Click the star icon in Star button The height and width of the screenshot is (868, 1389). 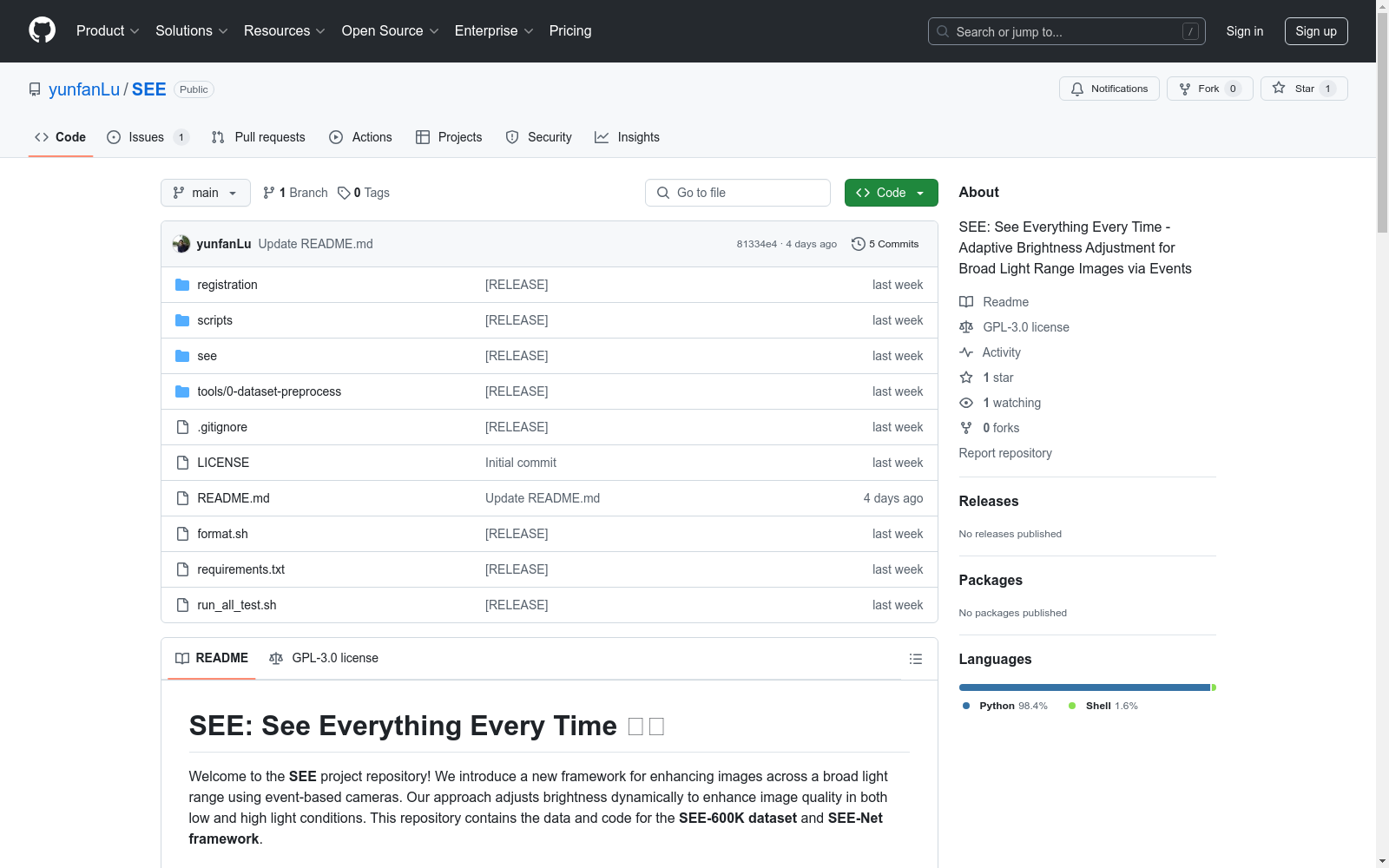point(1279,88)
